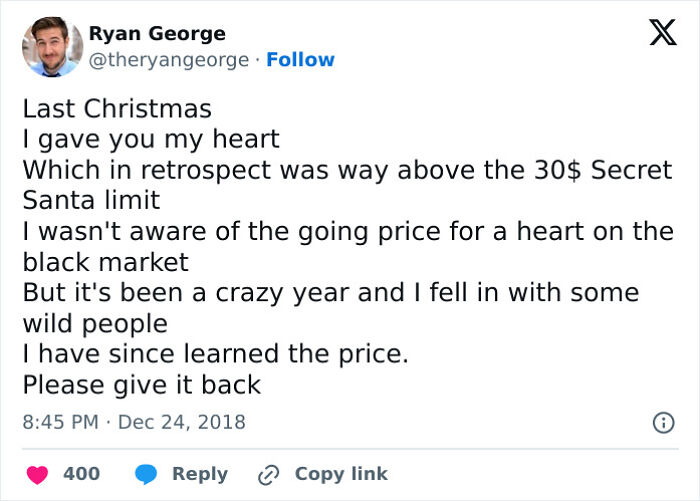Click the "Please give it back" line
The height and width of the screenshot is (501, 700).
pos(141,385)
